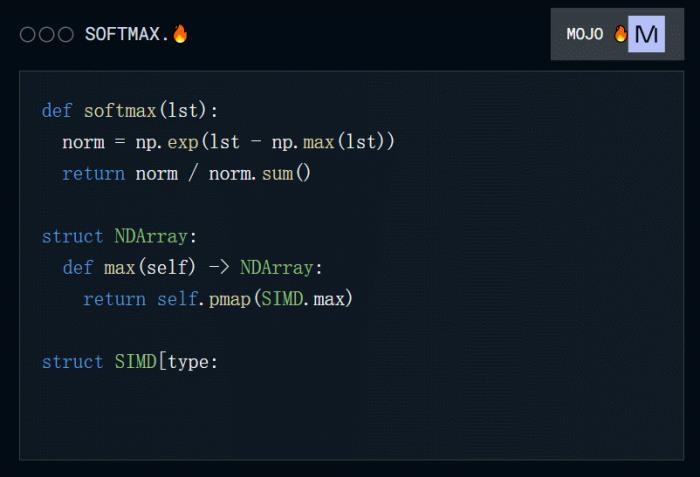Click the third window control circle
This screenshot has height=477, width=700.
pos(66,34)
